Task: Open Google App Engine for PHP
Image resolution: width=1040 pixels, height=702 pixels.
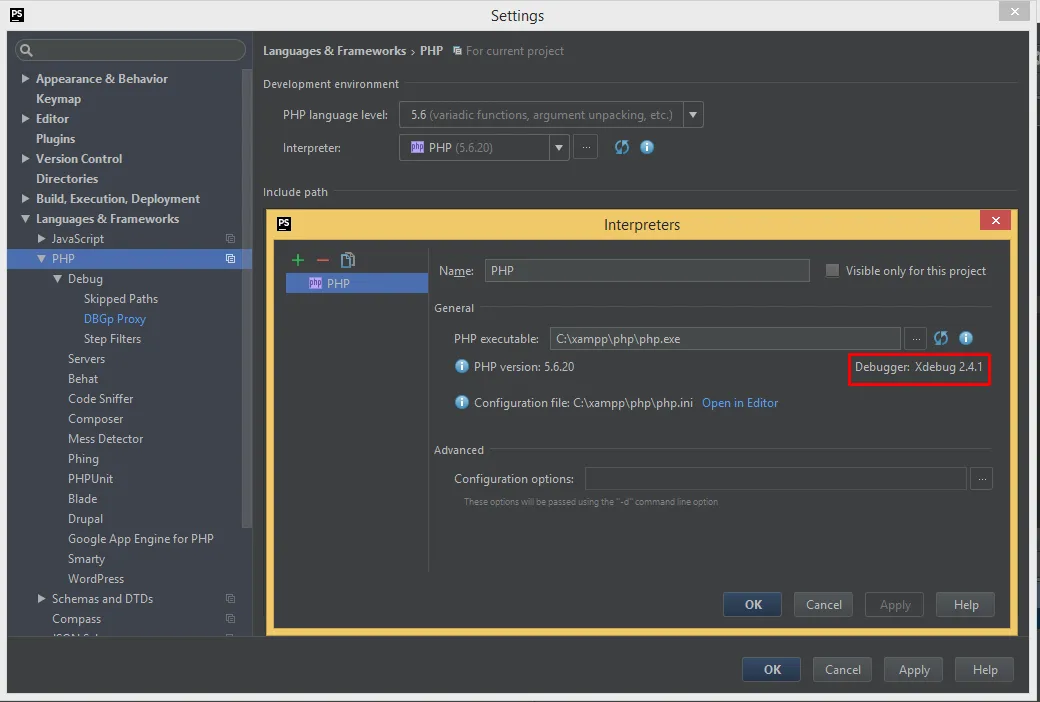Action: (141, 539)
